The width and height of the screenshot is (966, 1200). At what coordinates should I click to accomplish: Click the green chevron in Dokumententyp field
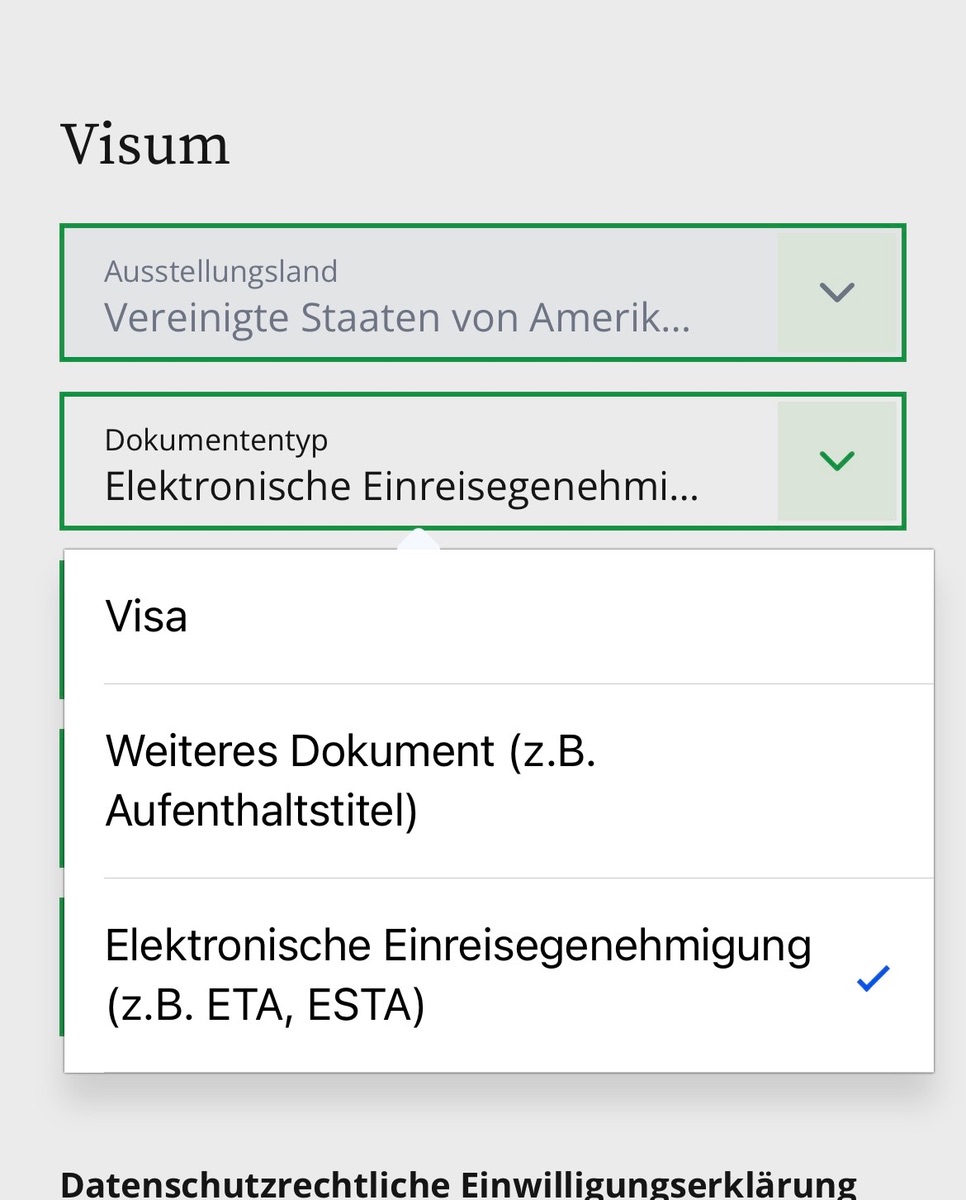(x=836, y=461)
